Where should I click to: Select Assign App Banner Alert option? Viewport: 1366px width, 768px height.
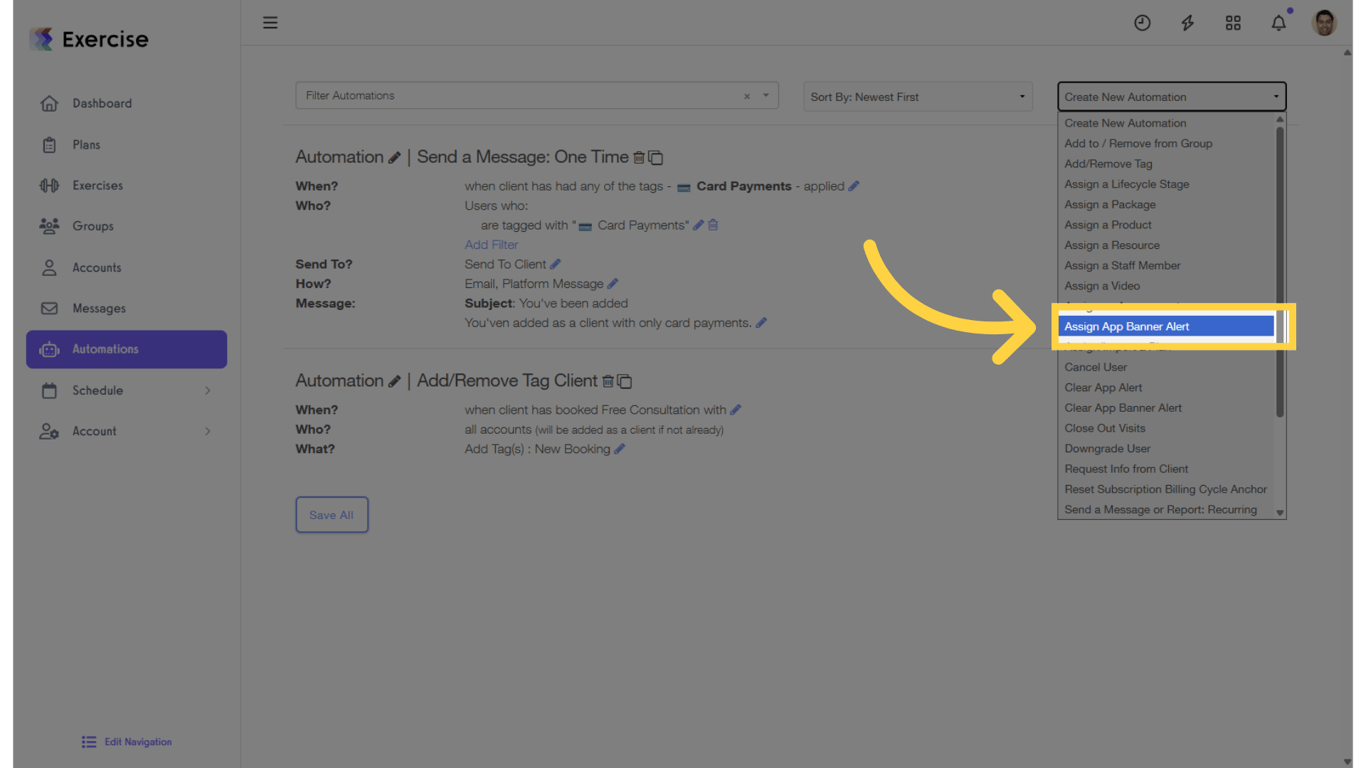[1125, 326]
